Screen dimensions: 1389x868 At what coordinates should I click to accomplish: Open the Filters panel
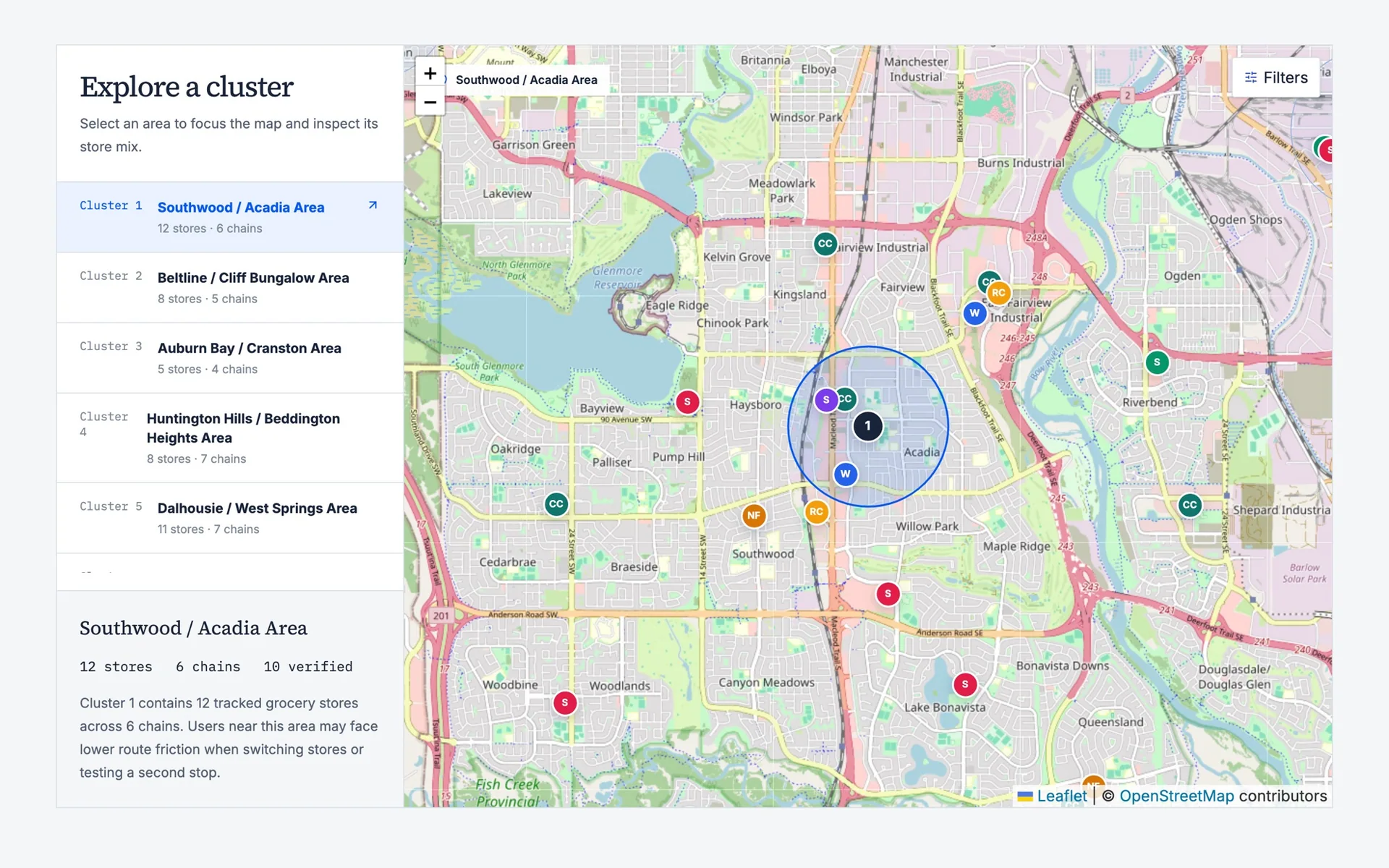1275,77
